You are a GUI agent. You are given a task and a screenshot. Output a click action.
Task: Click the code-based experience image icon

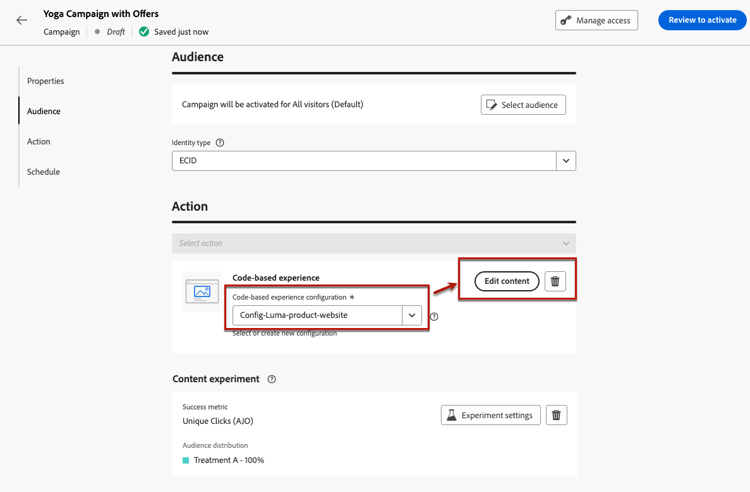[x=202, y=292]
